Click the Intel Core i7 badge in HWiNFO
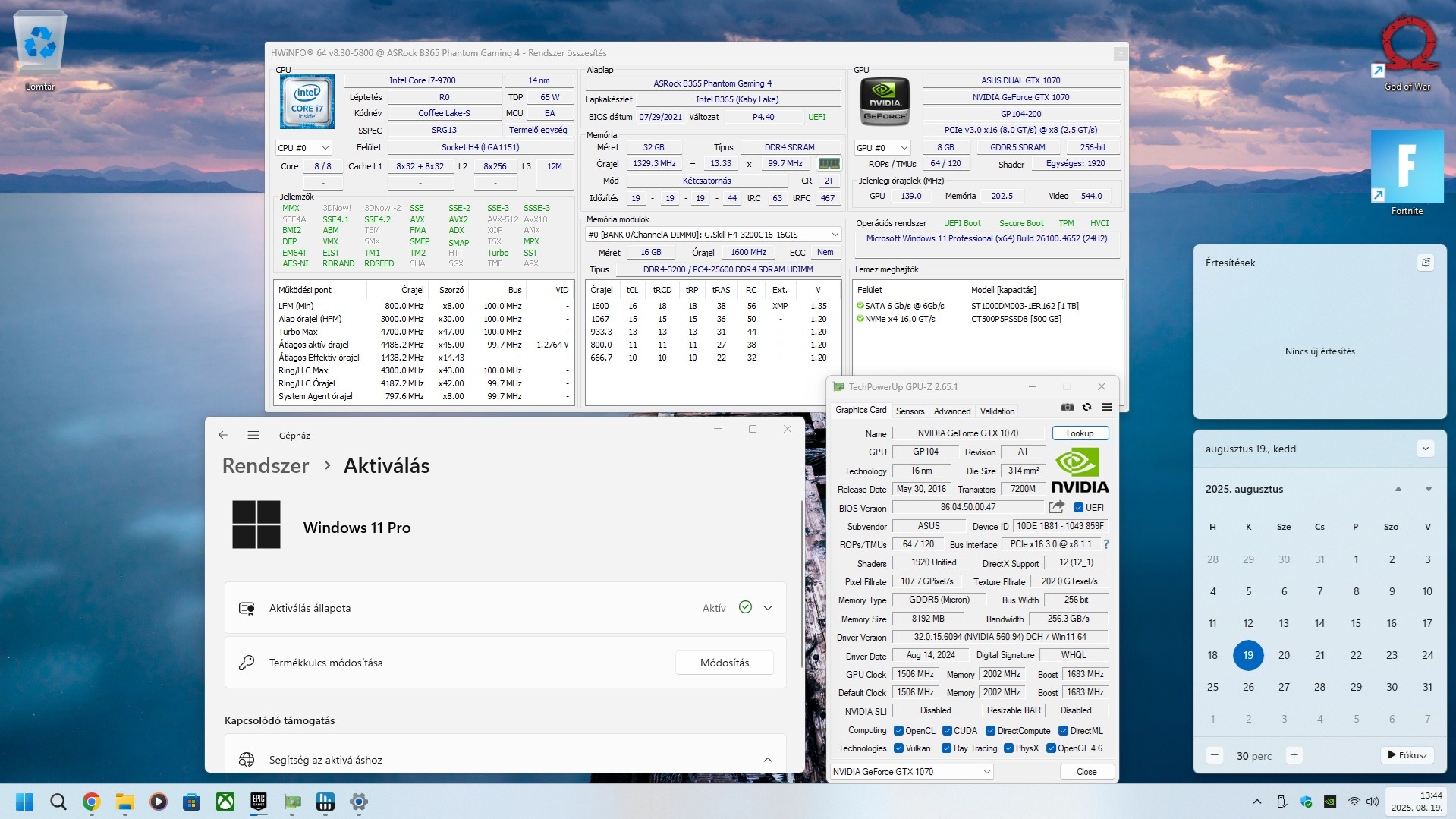Viewport: 1456px width, 819px height. [307, 102]
